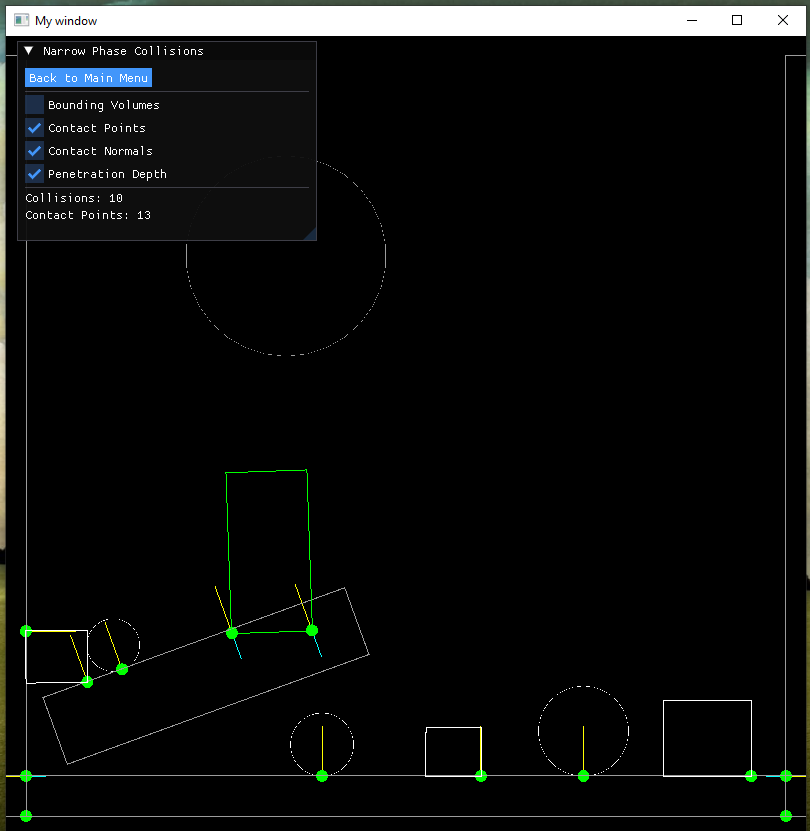Click the circle resting on the bottom floor
810x831 pixels.
pos(322,745)
